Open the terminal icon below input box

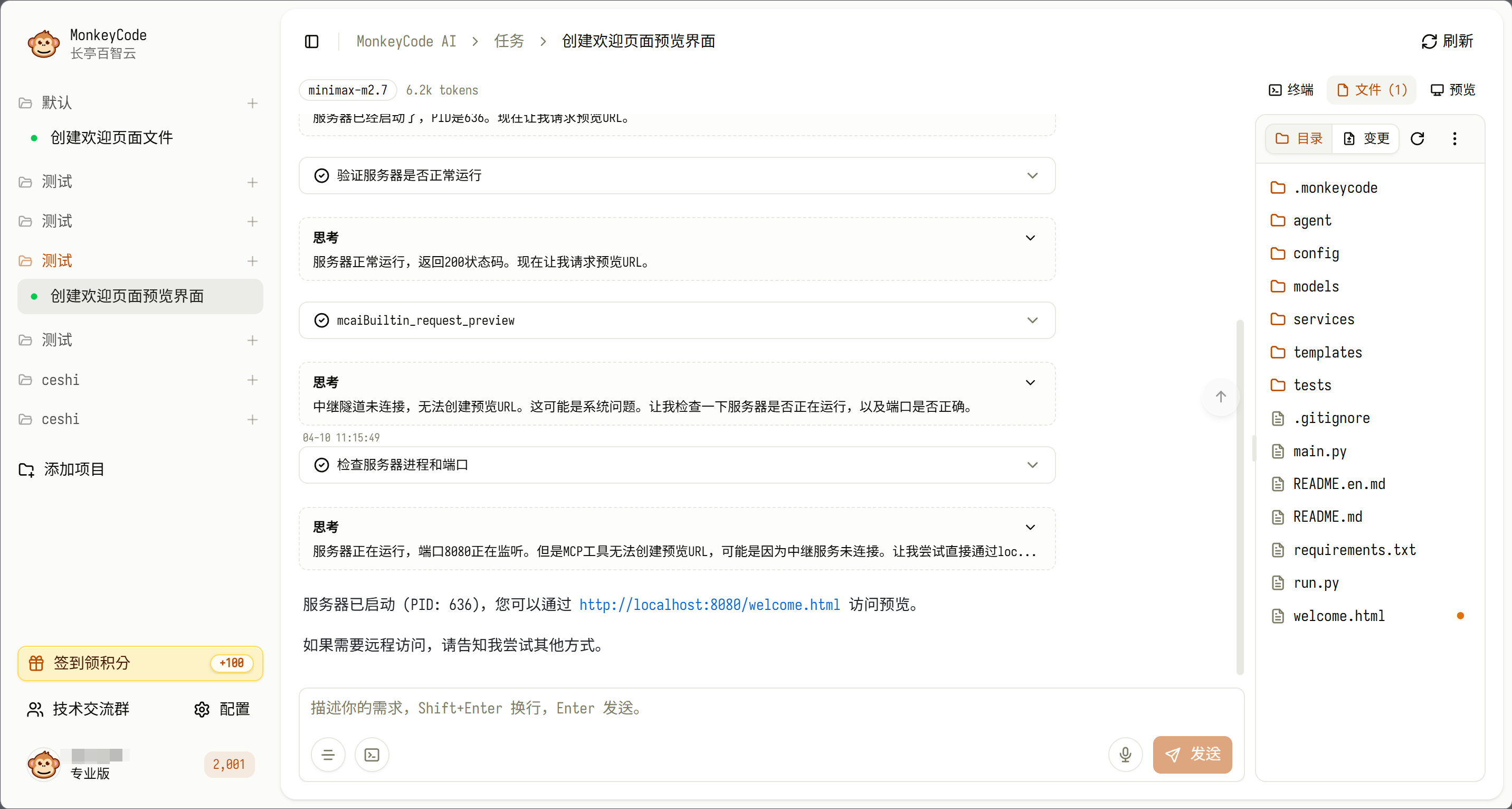[372, 755]
